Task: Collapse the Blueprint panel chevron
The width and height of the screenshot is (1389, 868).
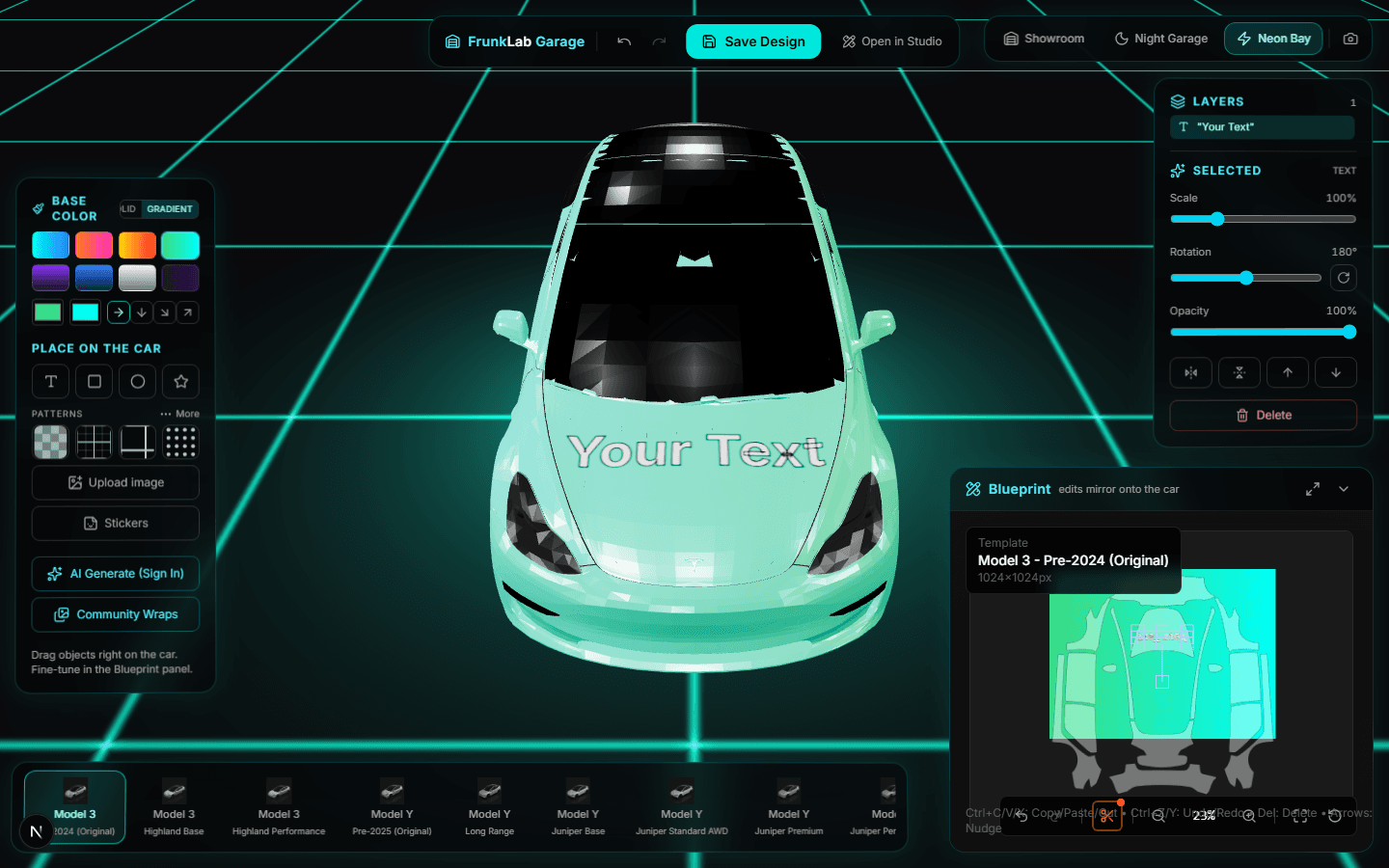Action: pyautogui.click(x=1344, y=489)
